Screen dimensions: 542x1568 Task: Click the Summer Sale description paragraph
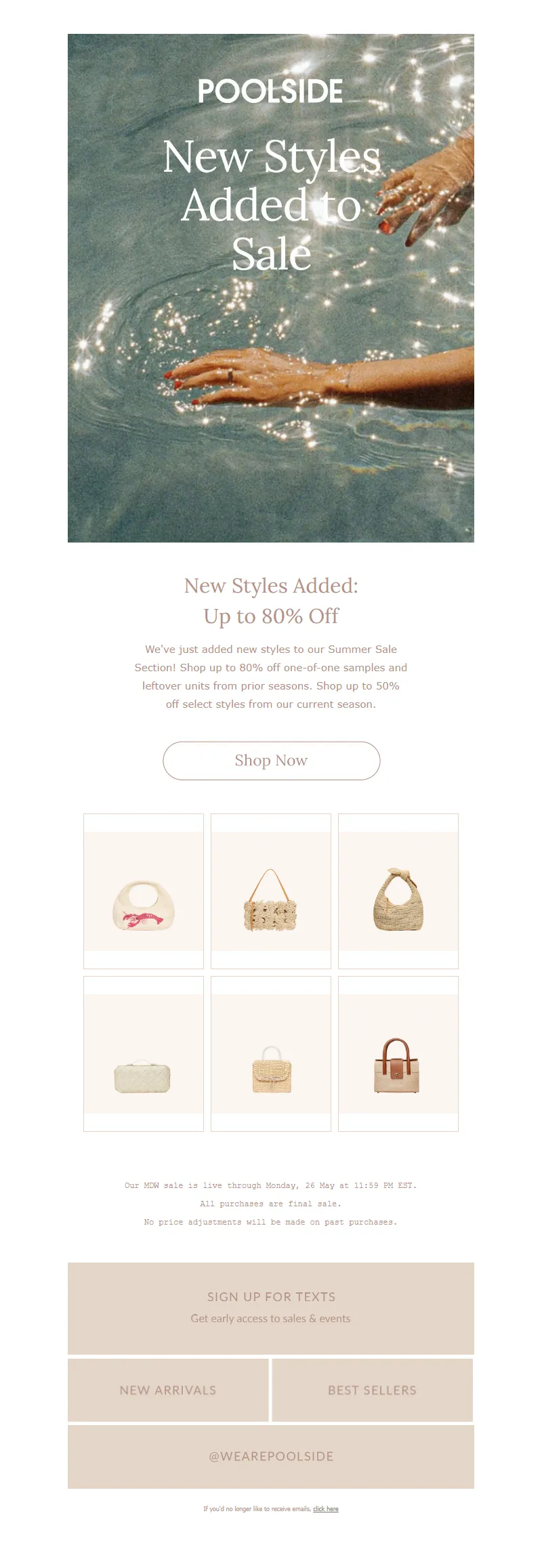[x=271, y=677]
